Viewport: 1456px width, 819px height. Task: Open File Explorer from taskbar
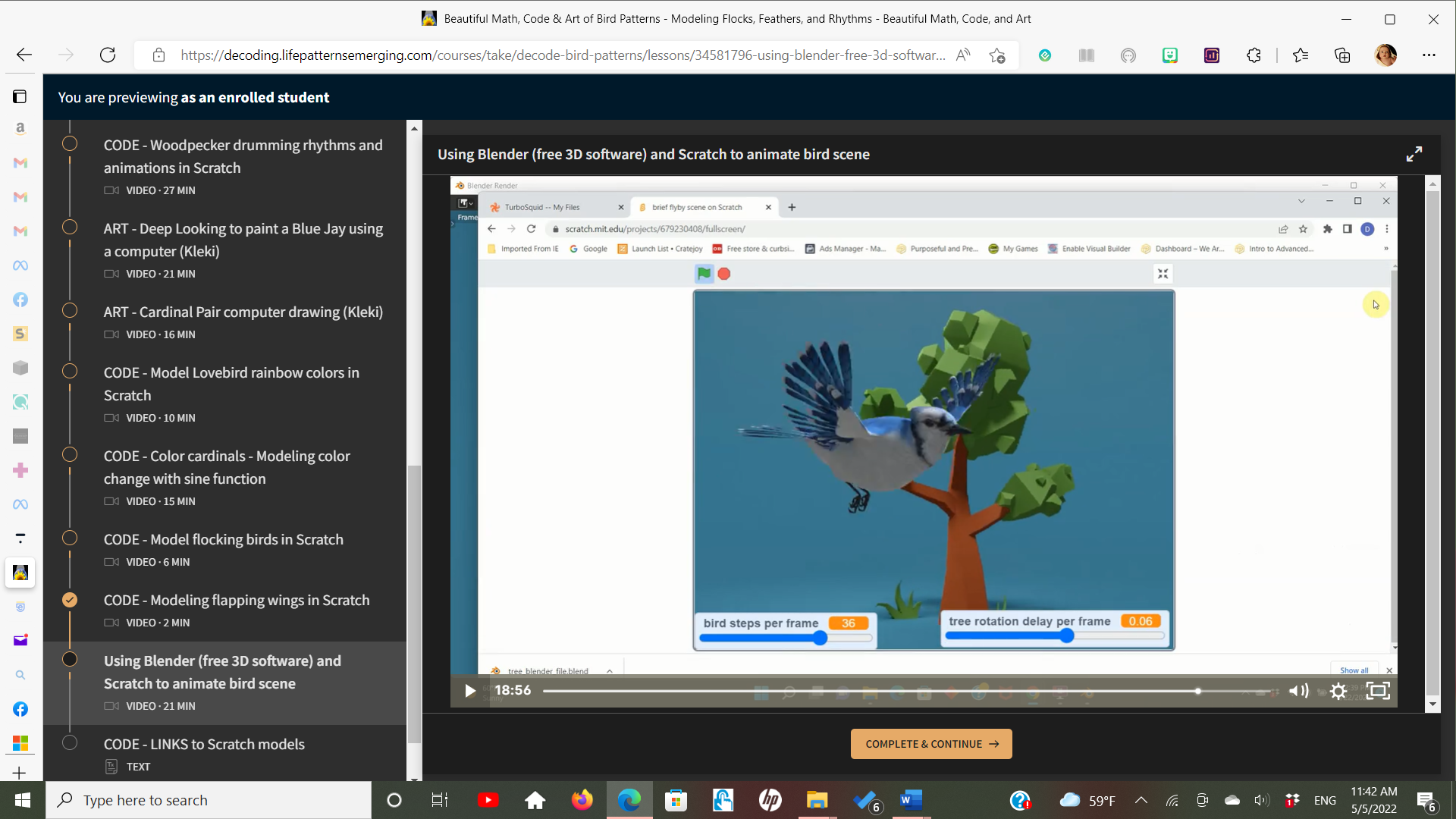(817, 800)
